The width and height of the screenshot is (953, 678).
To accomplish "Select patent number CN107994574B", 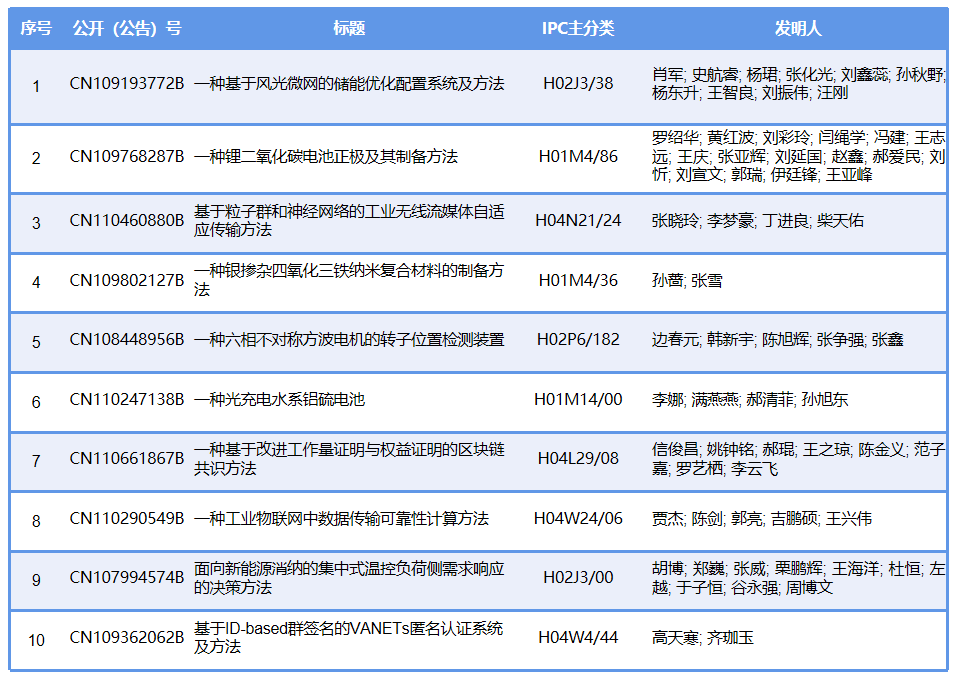I will click(126, 577).
